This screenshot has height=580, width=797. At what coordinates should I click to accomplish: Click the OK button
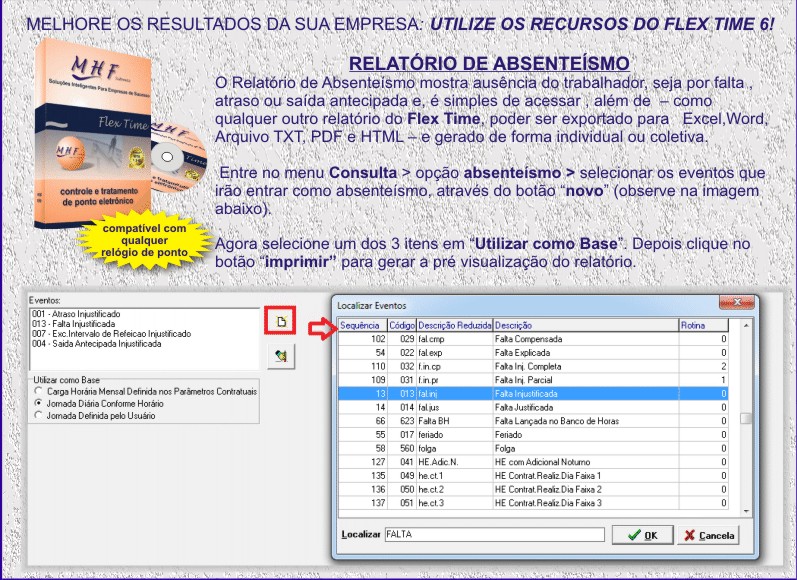642,535
